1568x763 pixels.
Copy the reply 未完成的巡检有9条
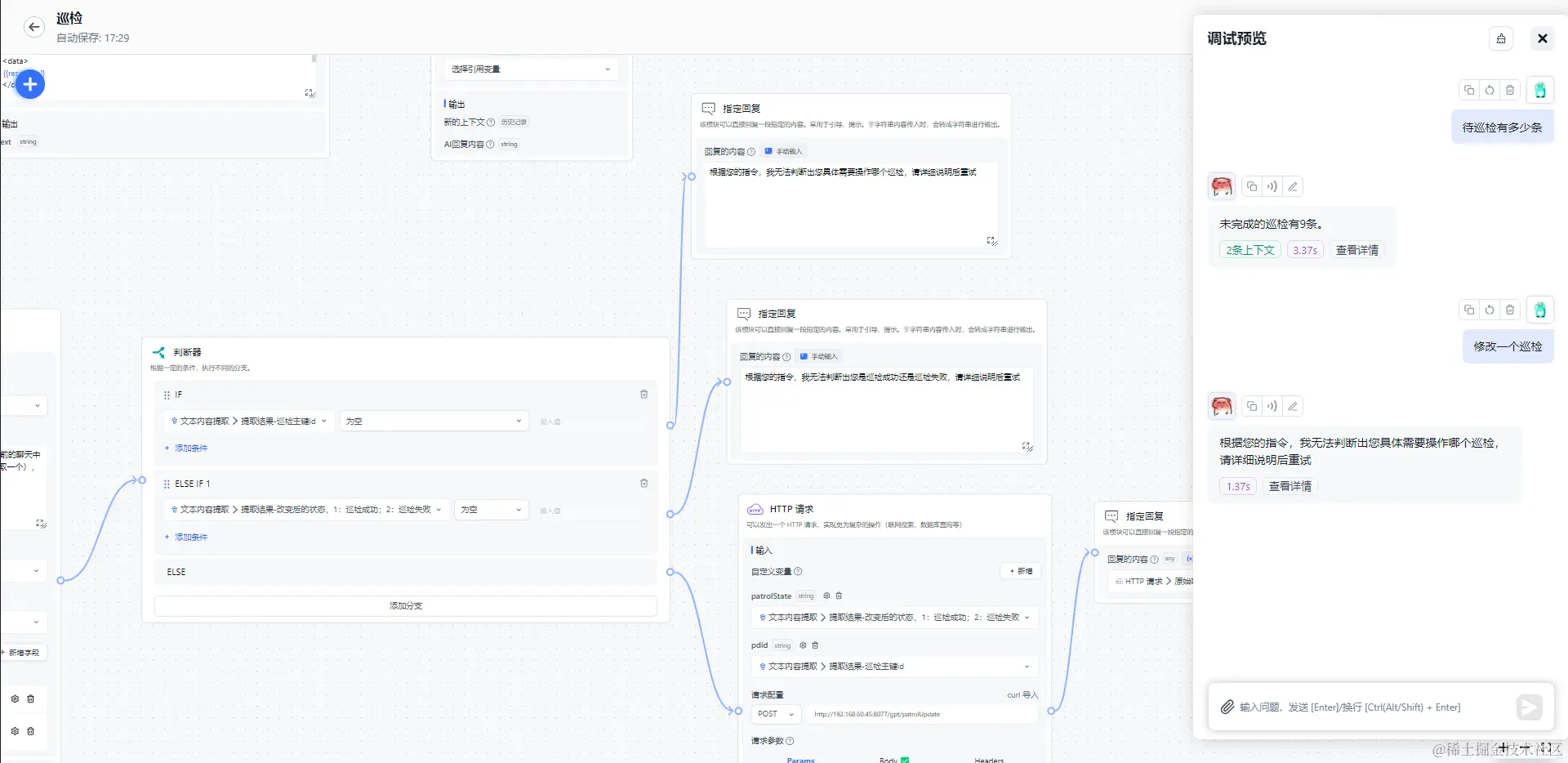[x=1252, y=186]
